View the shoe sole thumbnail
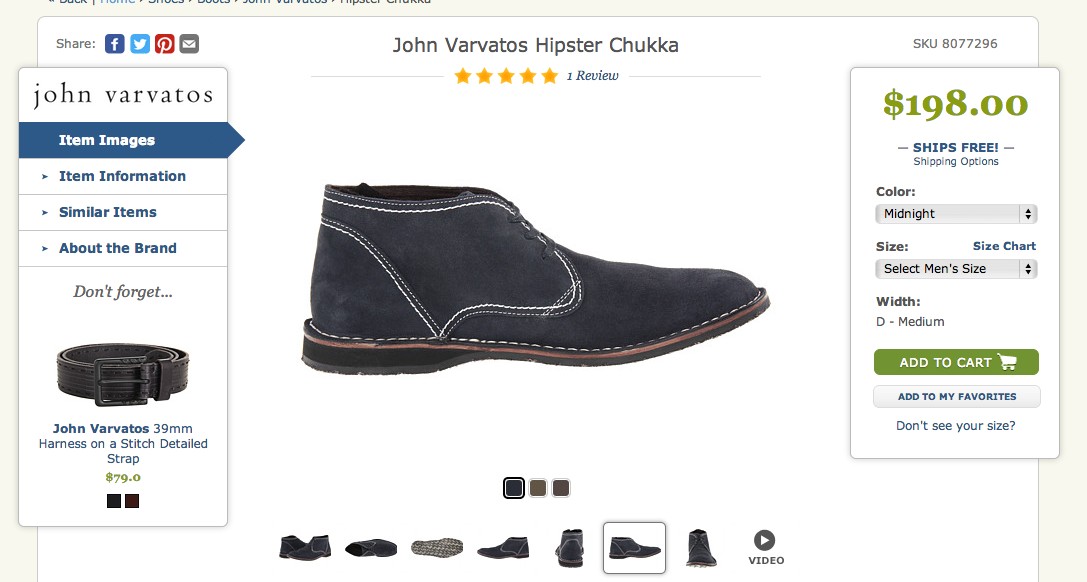The image size is (1087, 582). pos(437,547)
